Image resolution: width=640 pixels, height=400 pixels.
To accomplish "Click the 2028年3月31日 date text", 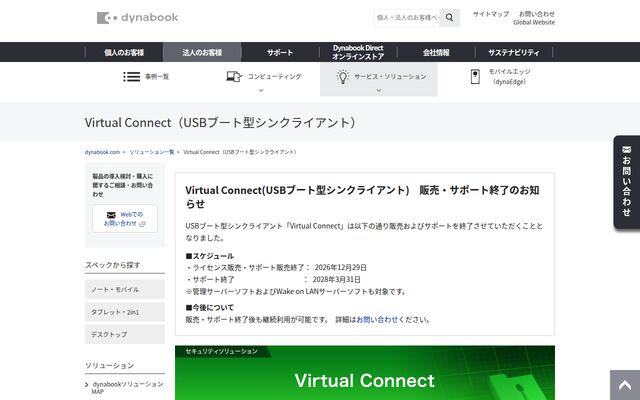I will pyautogui.click(x=336, y=280).
